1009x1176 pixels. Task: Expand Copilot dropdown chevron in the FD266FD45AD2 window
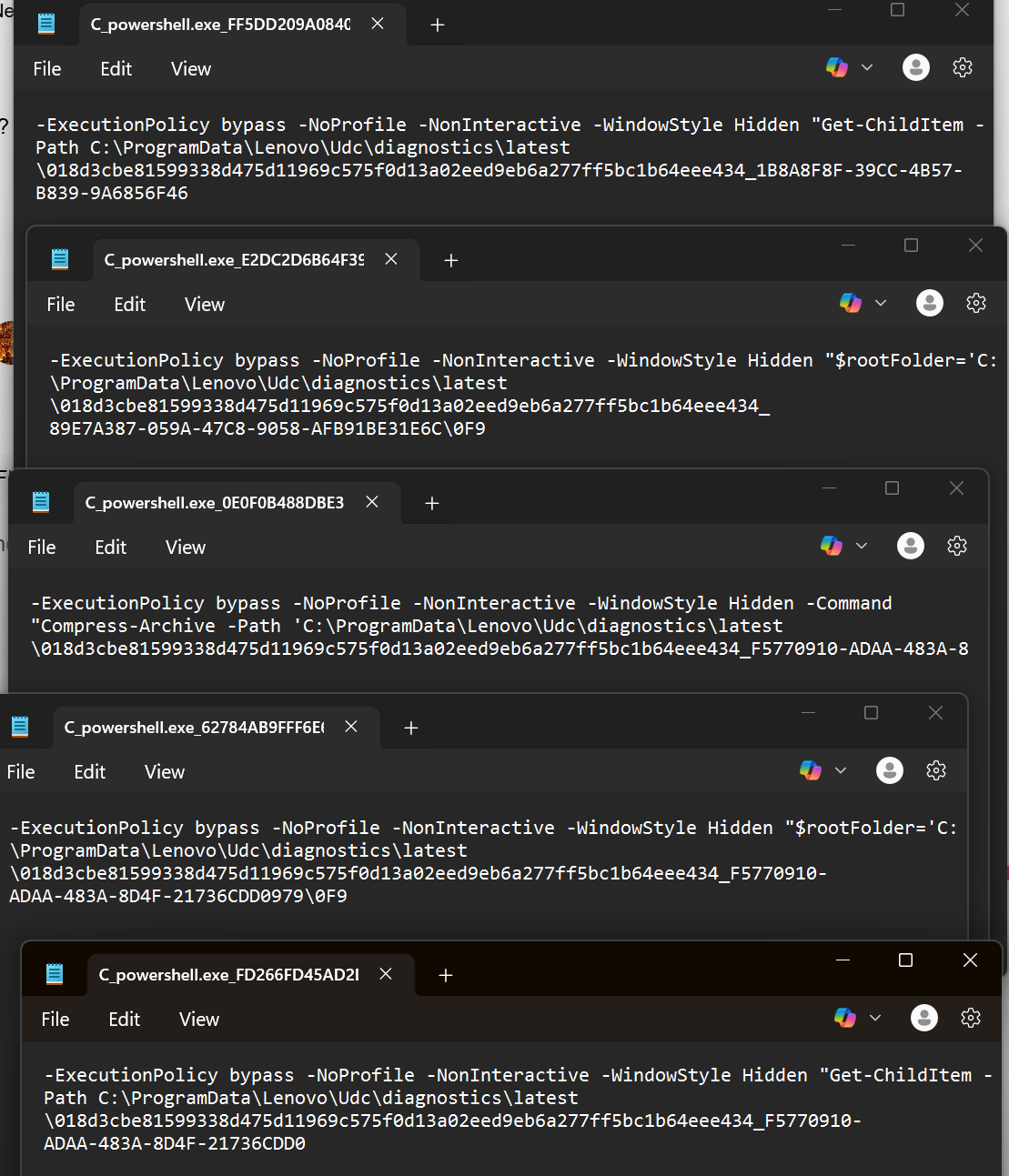point(875,1019)
